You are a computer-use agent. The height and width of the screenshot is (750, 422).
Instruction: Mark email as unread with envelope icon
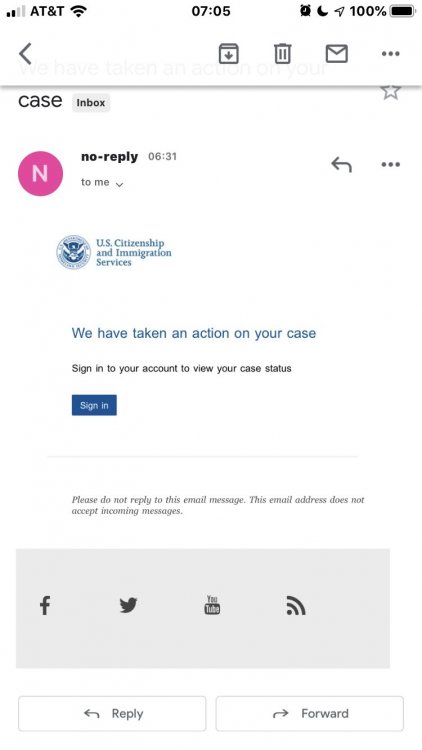click(x=336, y=53)
